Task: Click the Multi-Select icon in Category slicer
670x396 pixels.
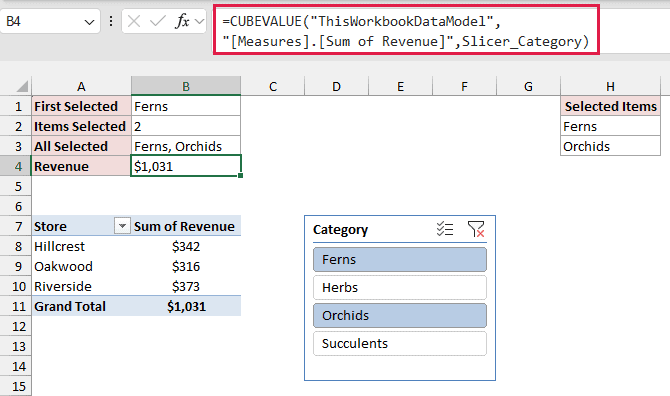Action: point(445,229)
